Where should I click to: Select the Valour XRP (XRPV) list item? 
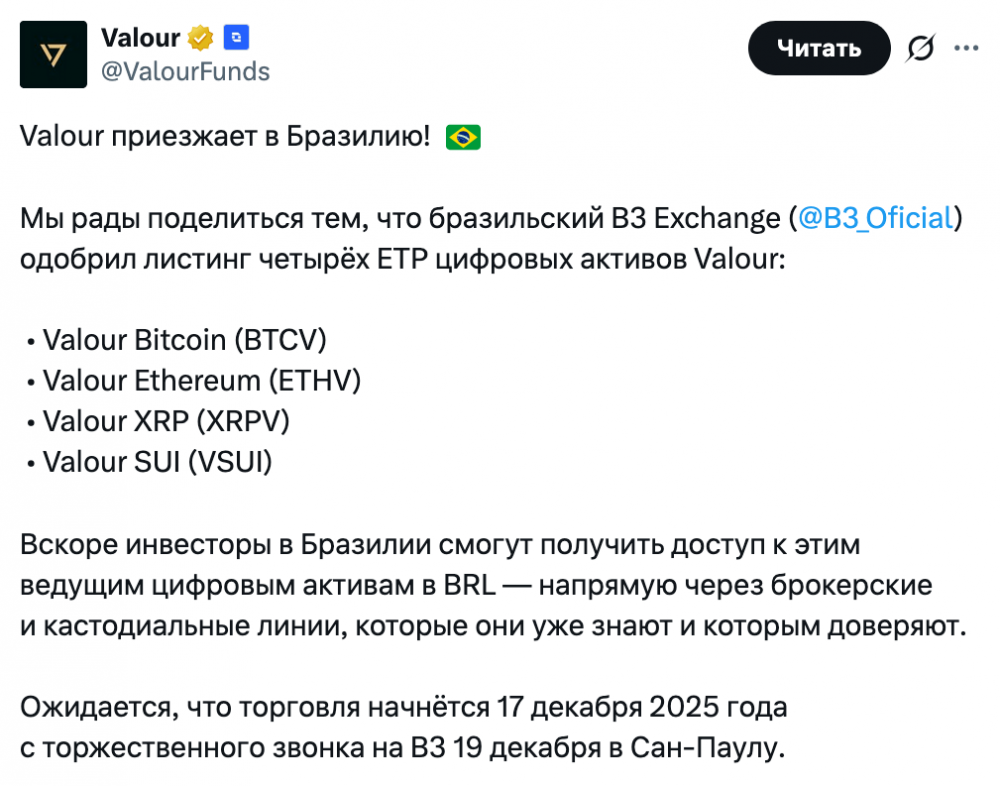click(166, 422)
